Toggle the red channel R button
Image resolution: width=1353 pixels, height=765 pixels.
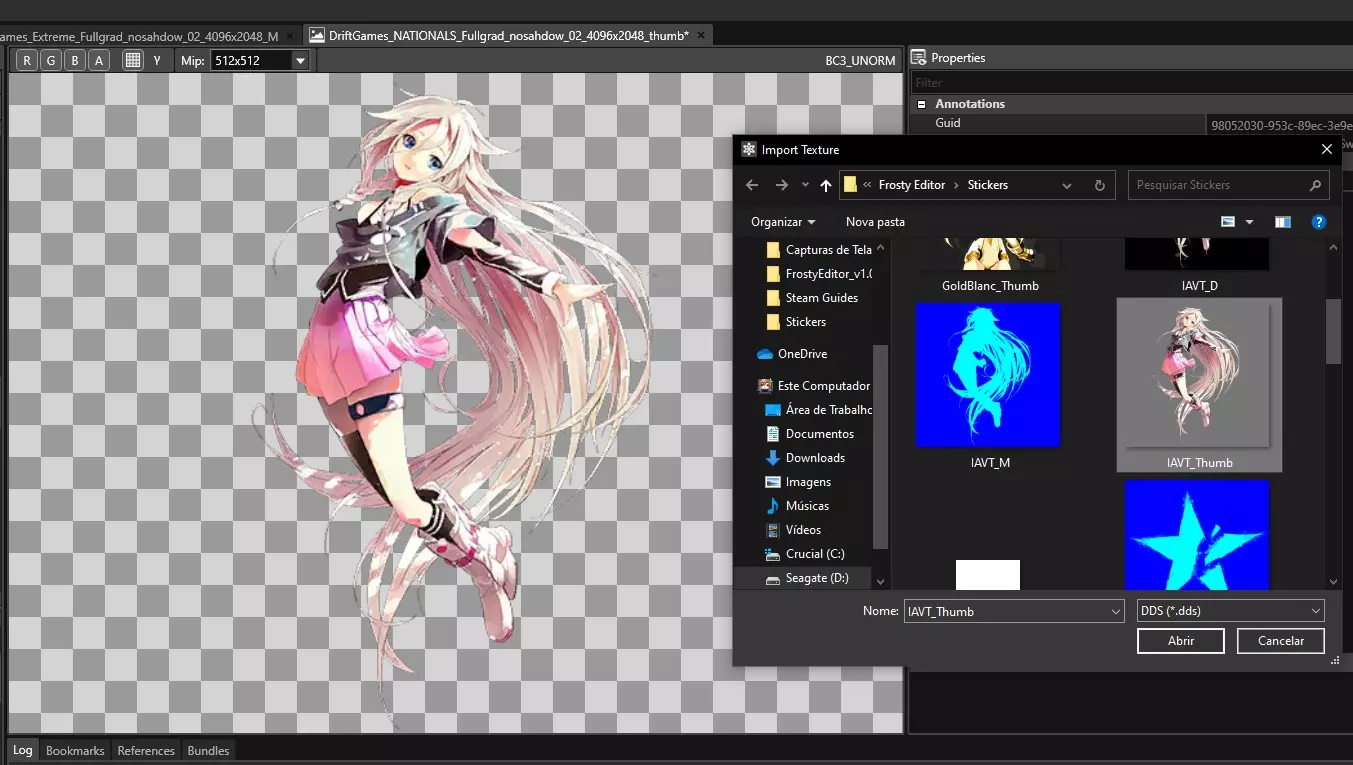[27, 61]
